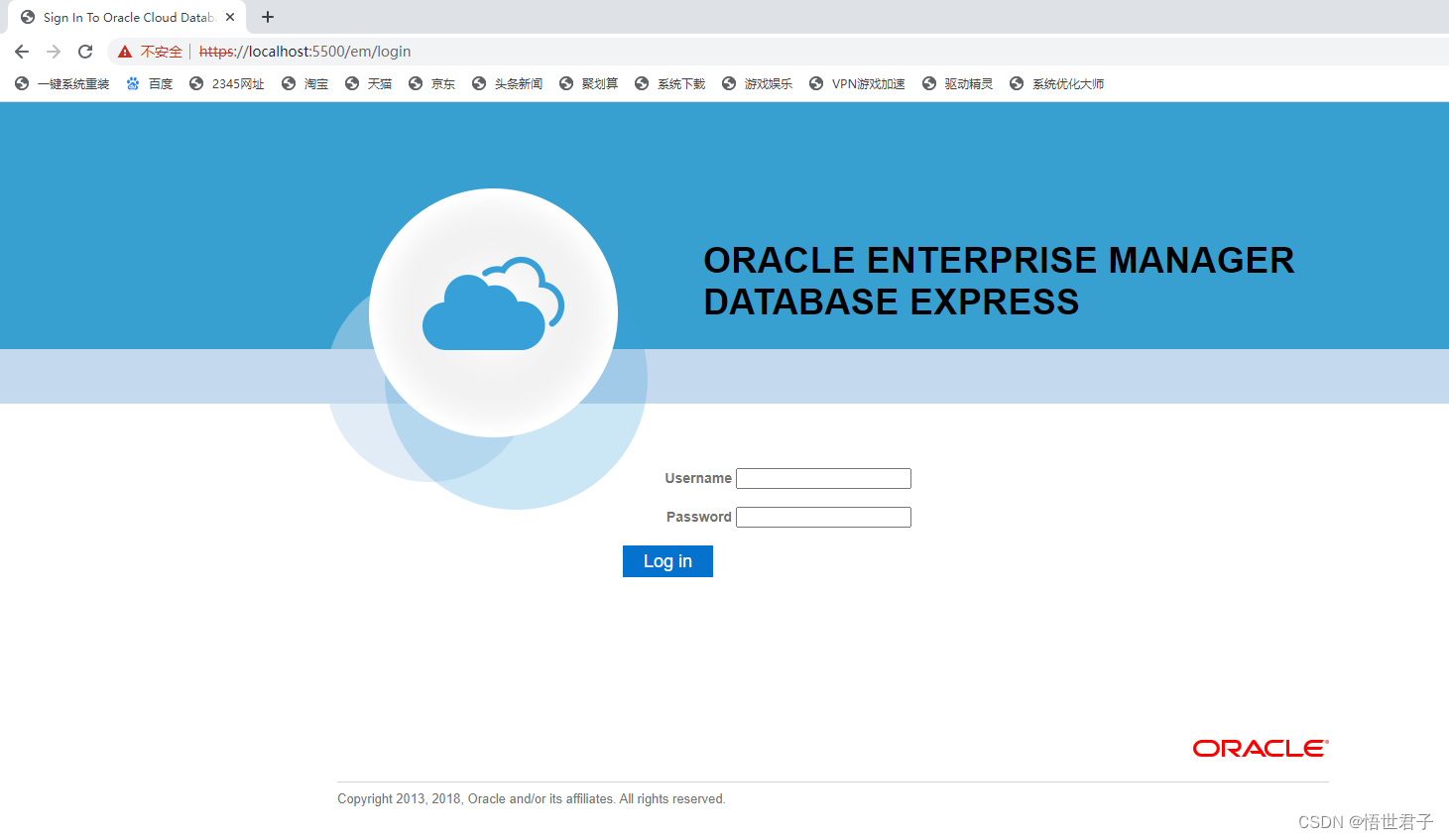Click the 不安全 security label
The width and height of the screenshot is (1449, 840).
(162, 52)
